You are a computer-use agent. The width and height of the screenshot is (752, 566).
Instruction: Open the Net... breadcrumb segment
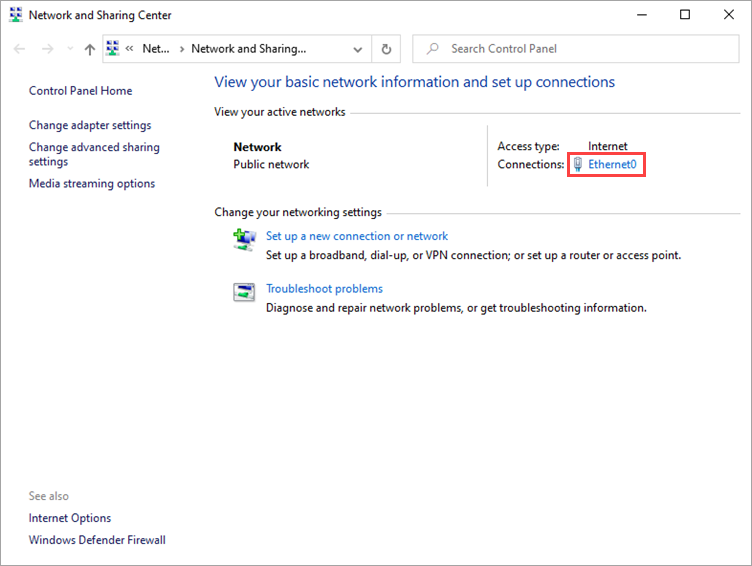click(156, 48)
